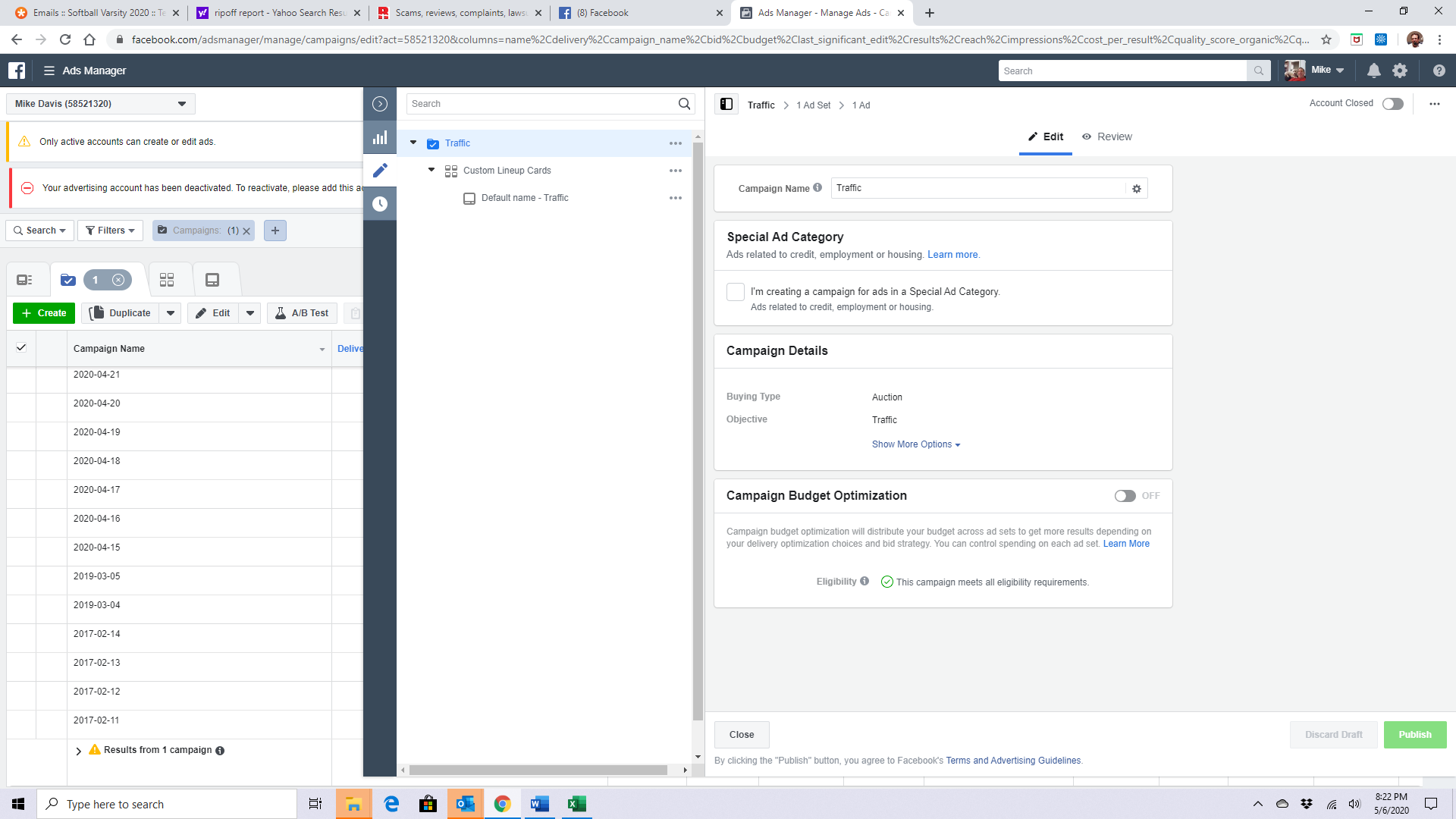Viewport: 1456px width, 819px height.
Task: Remove the Campaigns (1) filter chip
Action: pos(246,231)
